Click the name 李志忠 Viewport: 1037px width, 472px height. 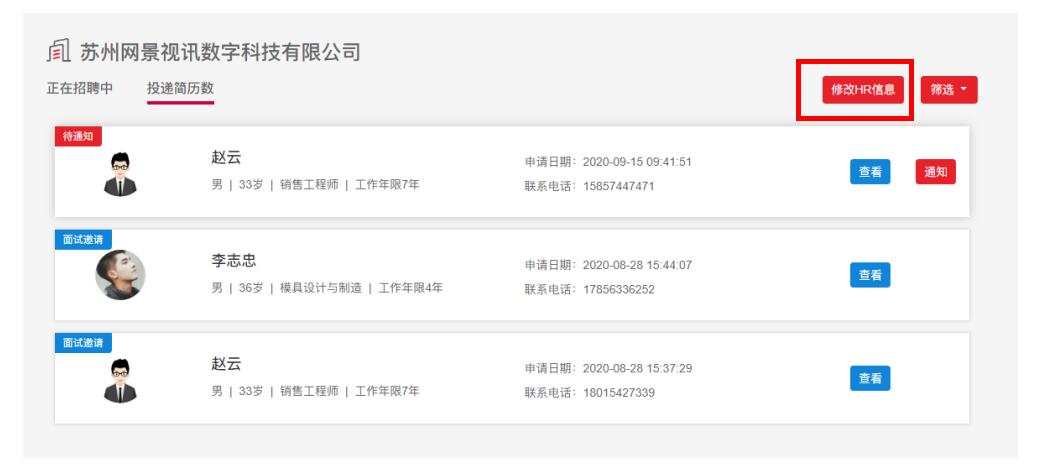233,261
